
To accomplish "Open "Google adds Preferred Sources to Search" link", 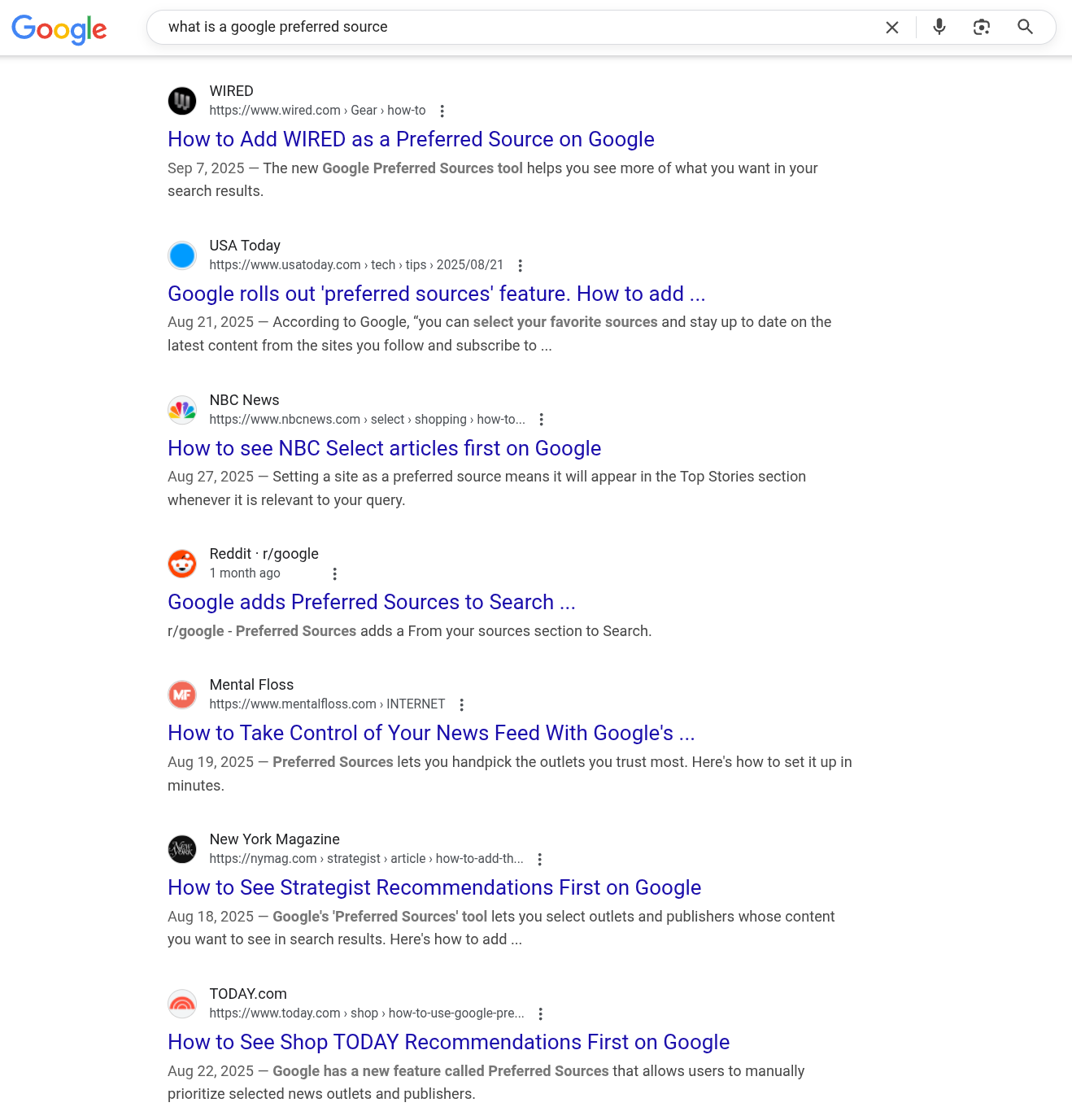I will 371,602.
